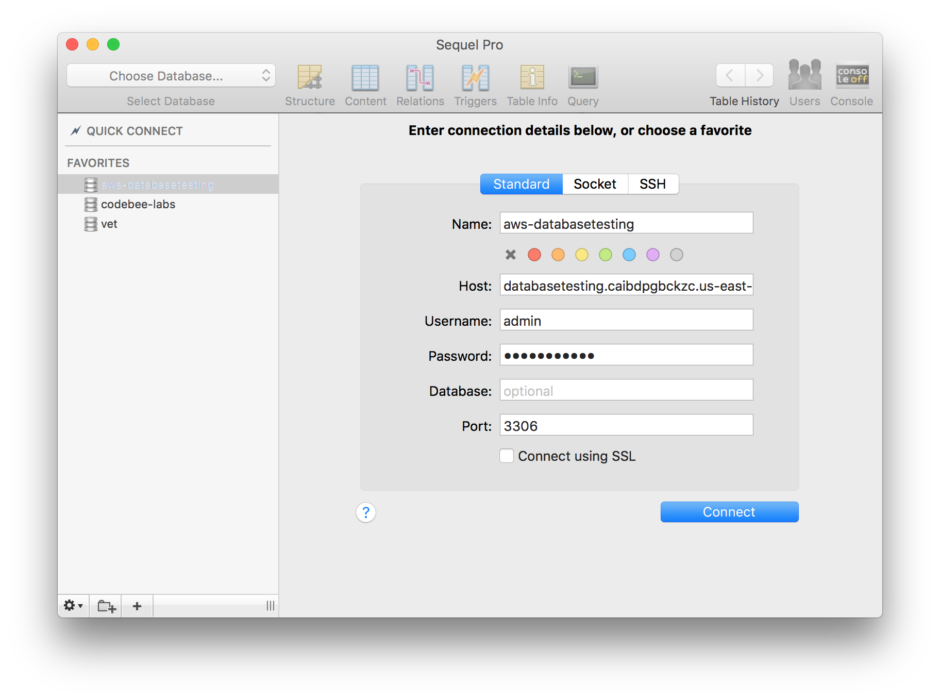Click the optional Database field

(x=626, y=391)
